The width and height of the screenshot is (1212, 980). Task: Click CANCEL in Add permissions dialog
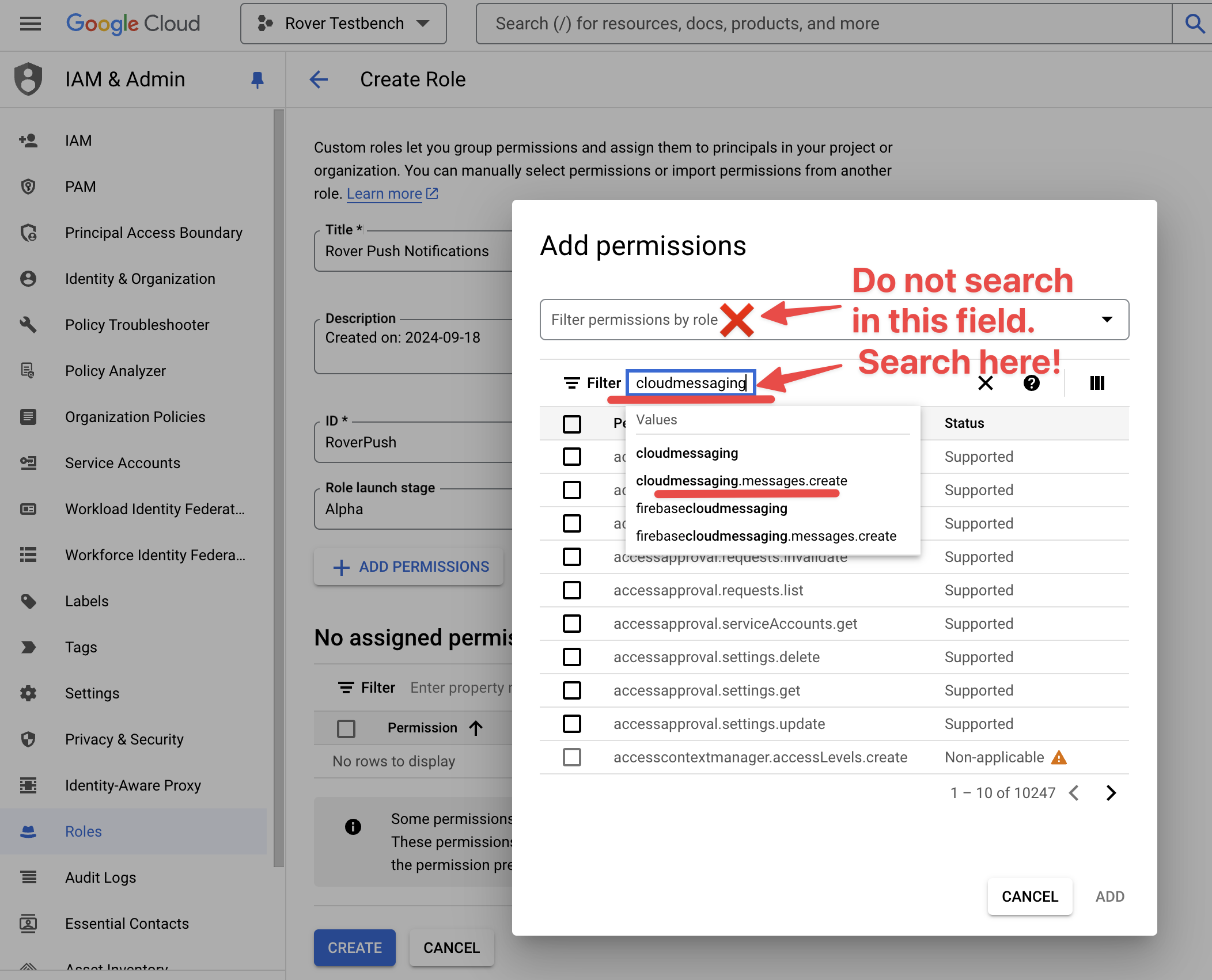[1030, 897]
